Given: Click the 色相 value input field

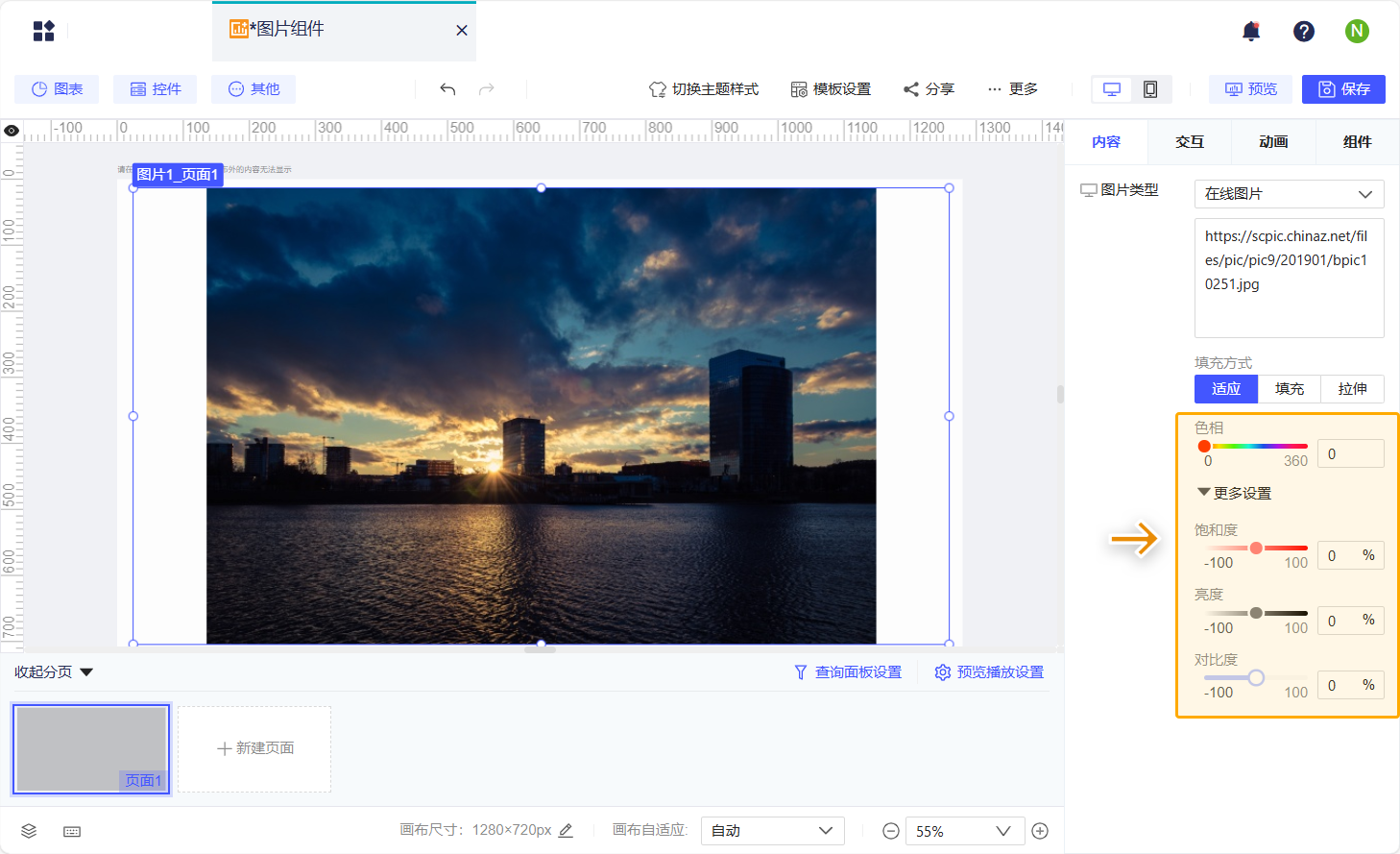Looking at the screenshot, I should tap(1350, 453).
